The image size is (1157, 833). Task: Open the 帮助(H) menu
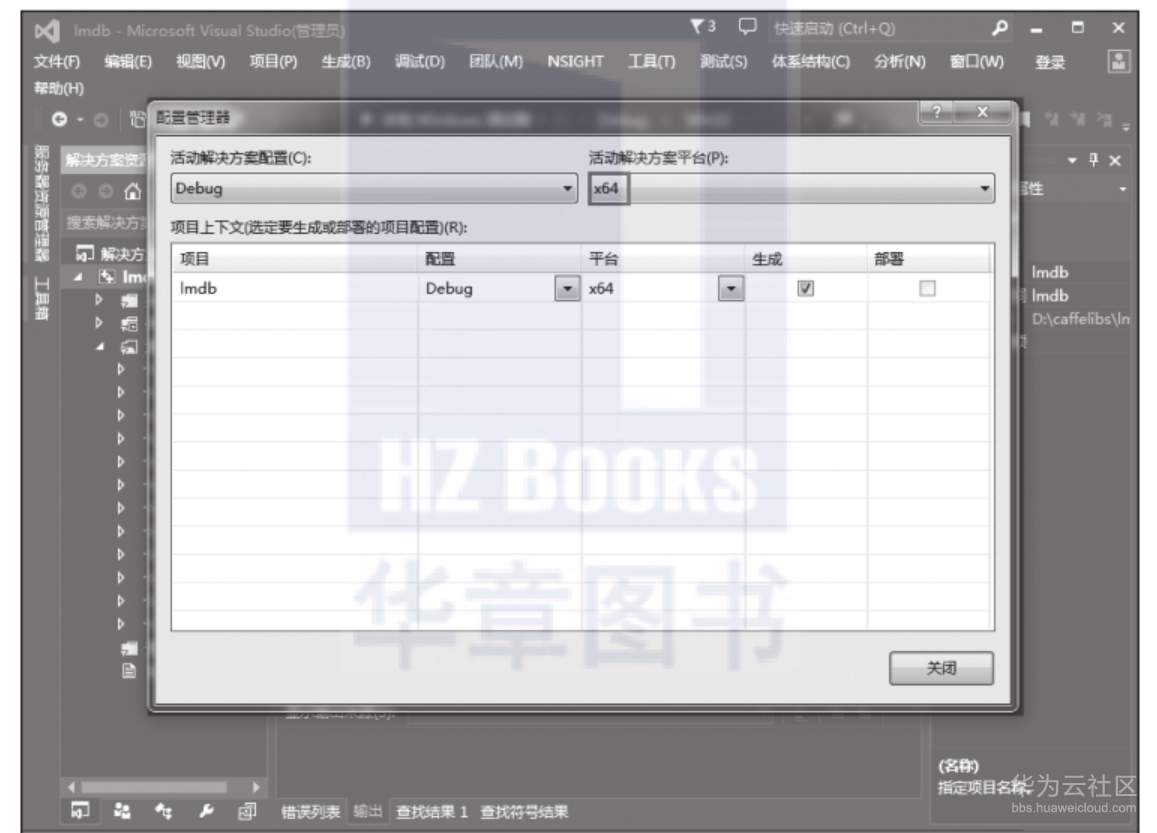click(58, 89)
